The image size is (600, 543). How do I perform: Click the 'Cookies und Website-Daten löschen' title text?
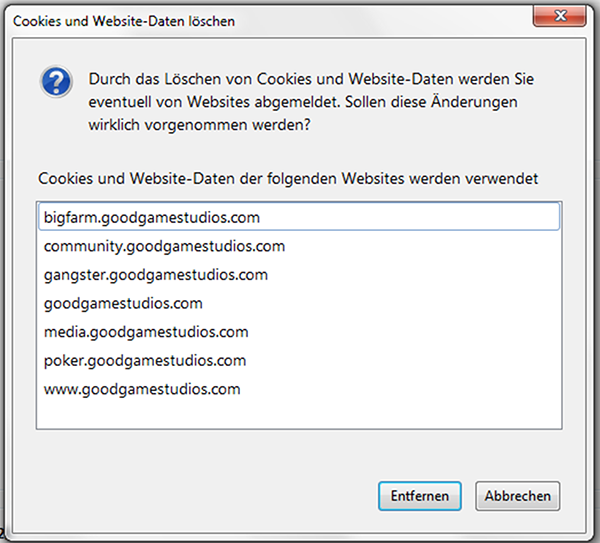(124, 21)
